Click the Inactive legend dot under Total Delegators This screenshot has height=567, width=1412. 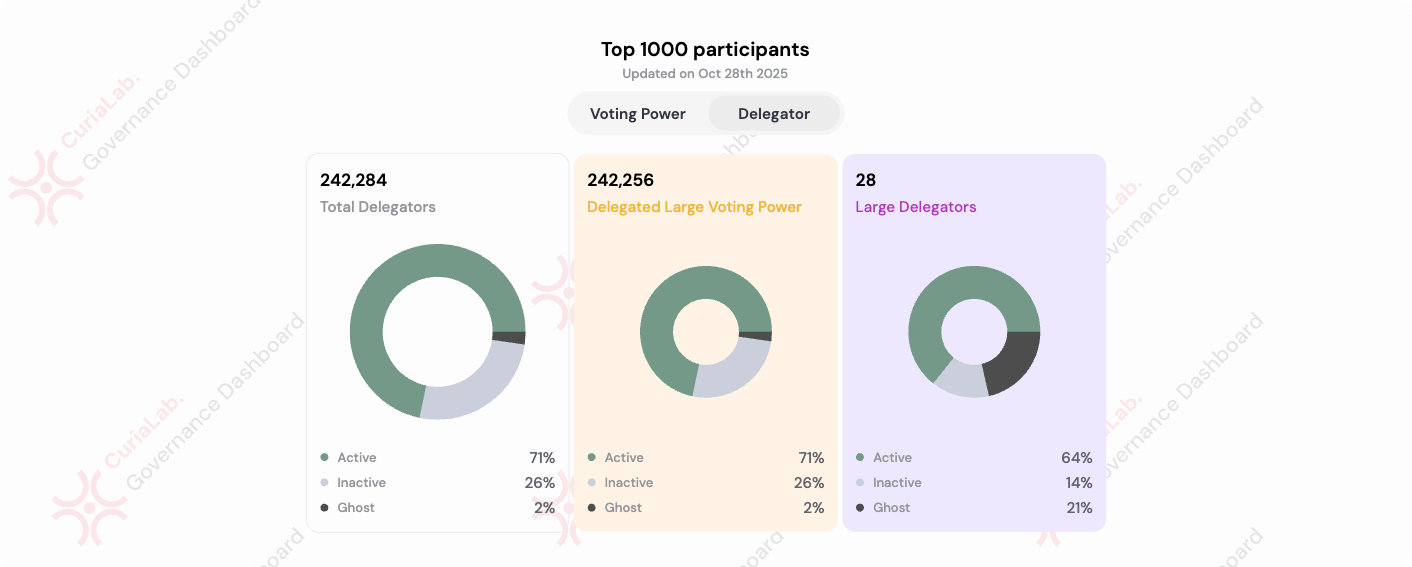coord(324,483)
